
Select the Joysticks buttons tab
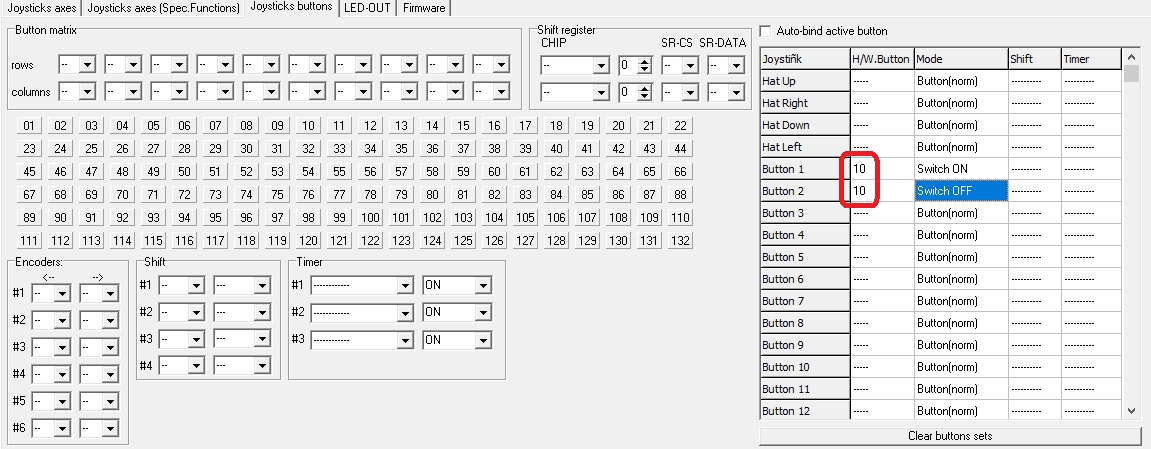(x=291, y=7)
